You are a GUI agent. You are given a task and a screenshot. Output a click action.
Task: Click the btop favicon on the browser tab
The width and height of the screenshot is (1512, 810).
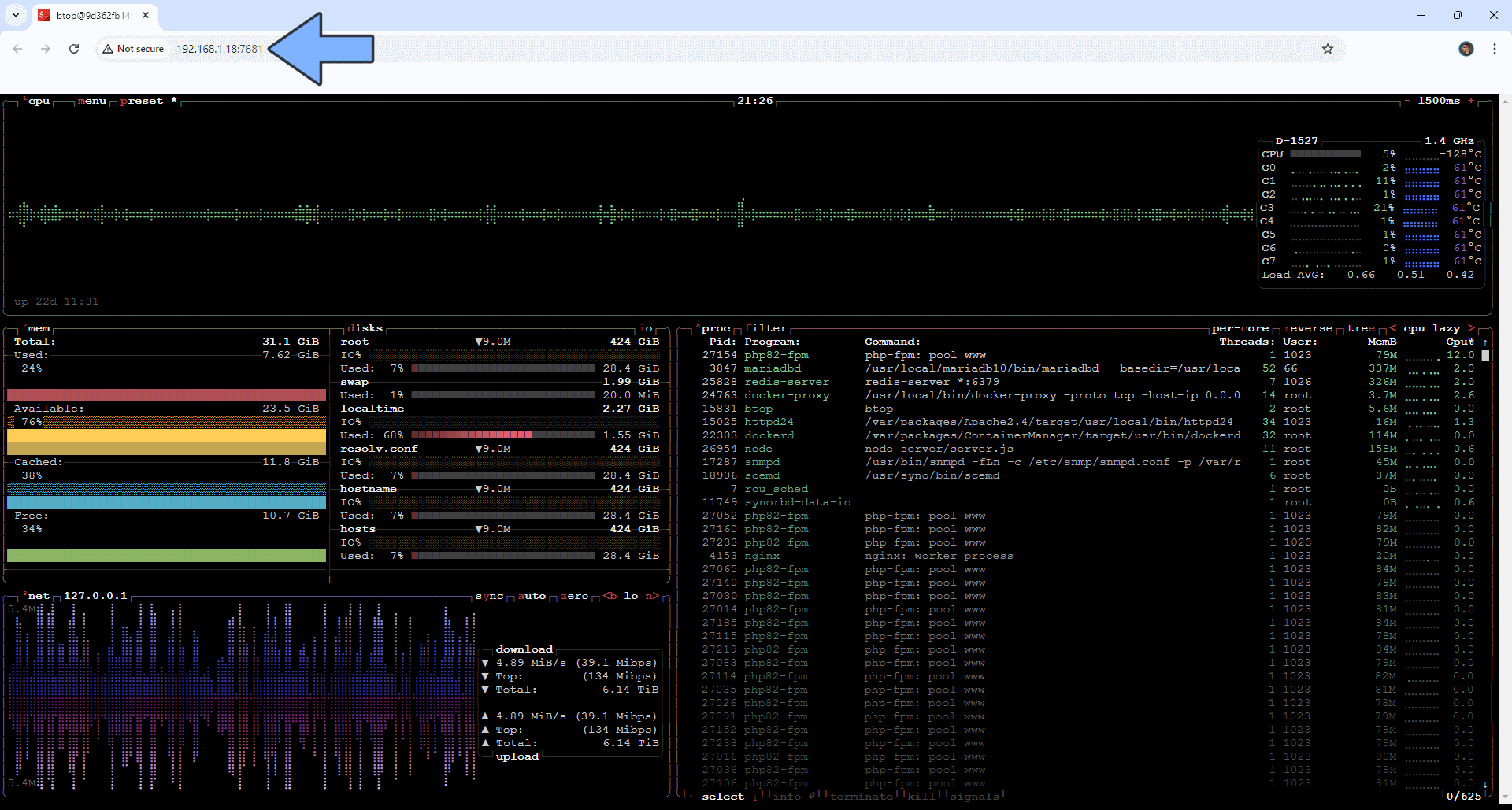tap(44, 15)
